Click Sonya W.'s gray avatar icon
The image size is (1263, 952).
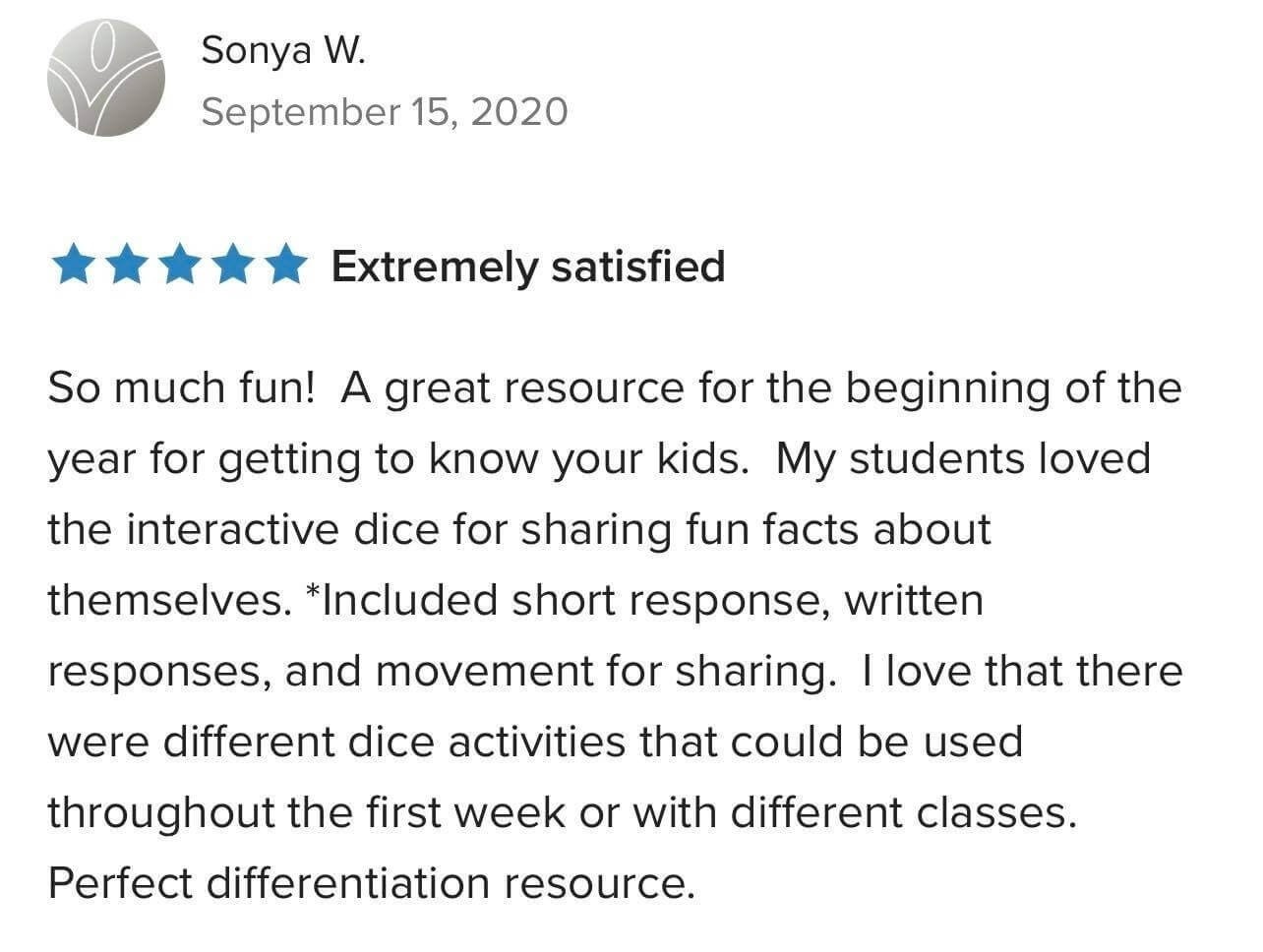tap(105, 78)
